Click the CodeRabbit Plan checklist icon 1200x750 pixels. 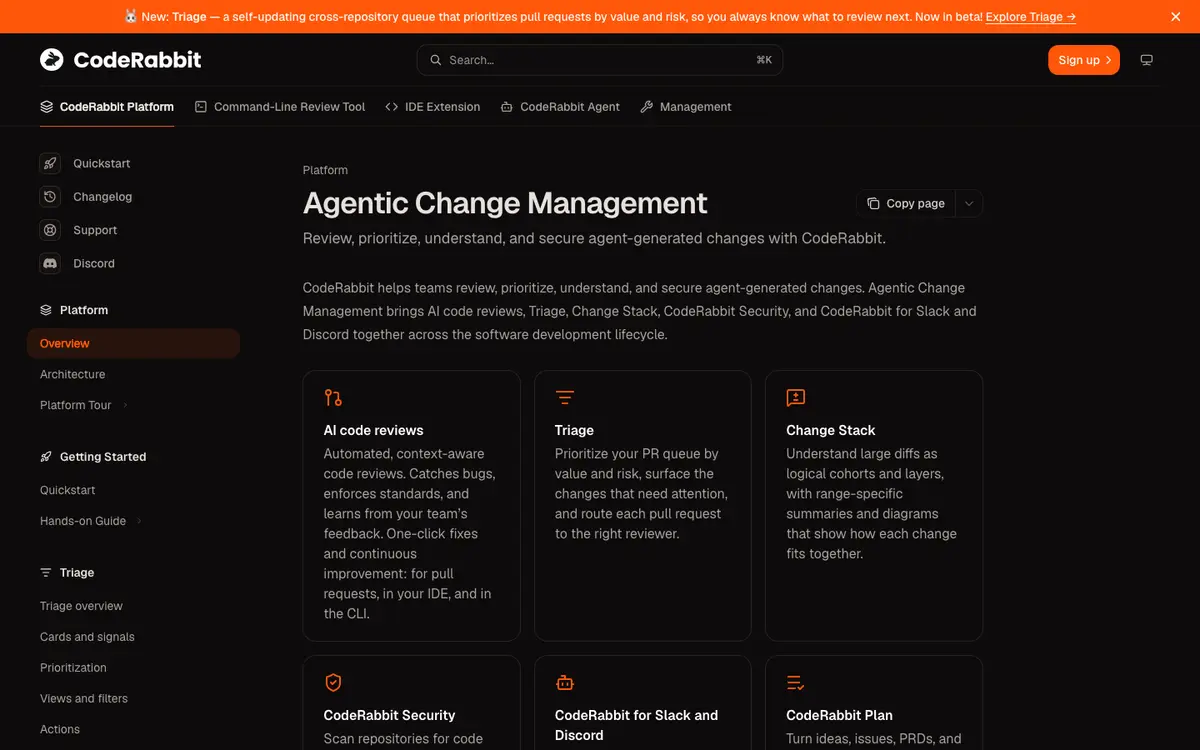[x=796, y=683]
